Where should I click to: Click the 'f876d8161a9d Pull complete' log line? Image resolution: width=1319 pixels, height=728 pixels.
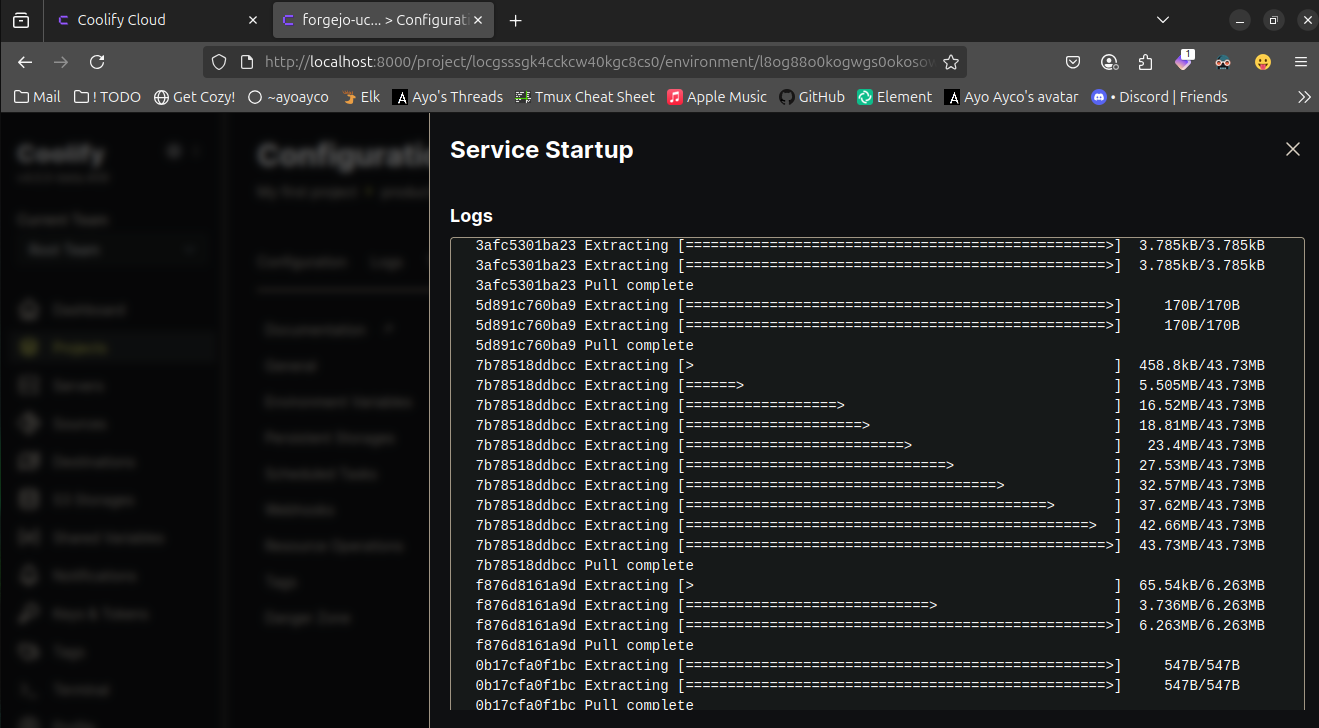pyautogui.click(x=584, y=645)
